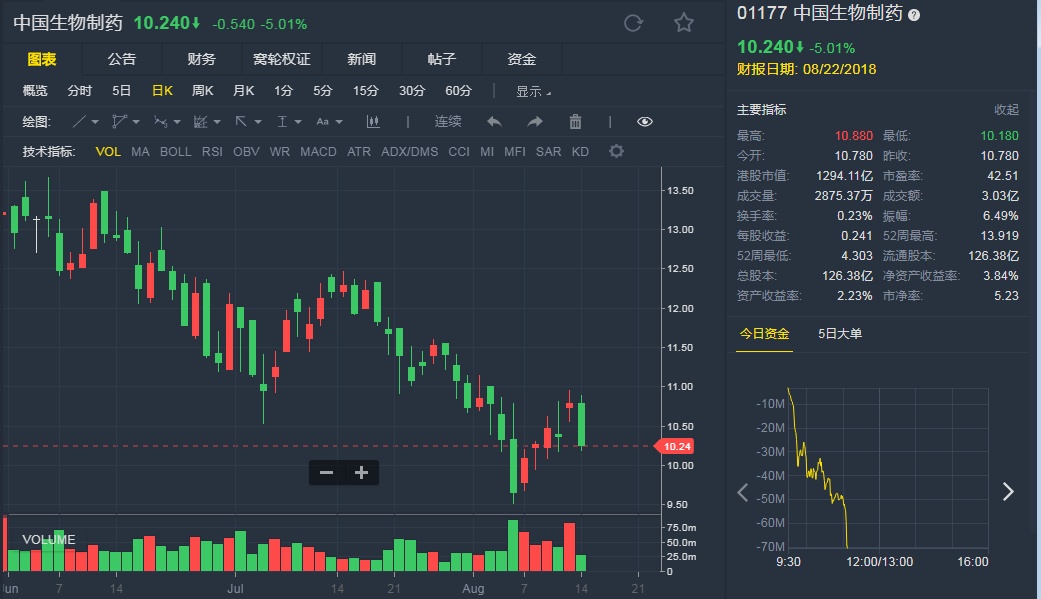Click the refresh icon beside the stock title
This screenshot has width=1041, height=599.
tap(633, 23)
